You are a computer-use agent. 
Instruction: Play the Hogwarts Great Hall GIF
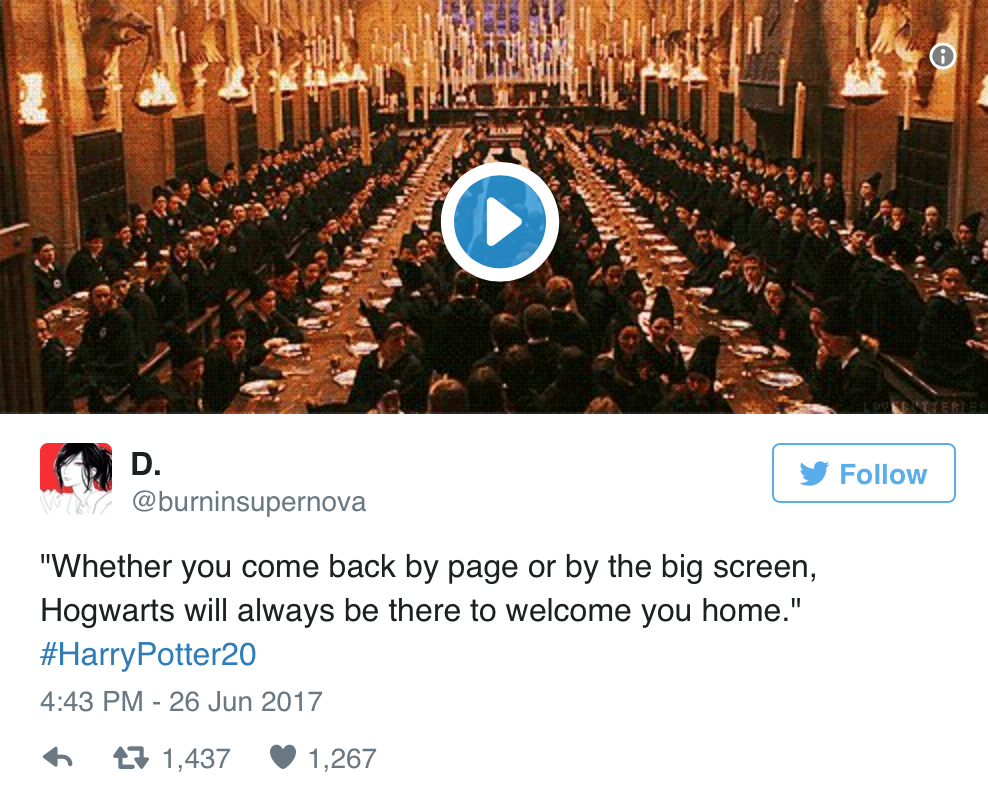[499, 222]
